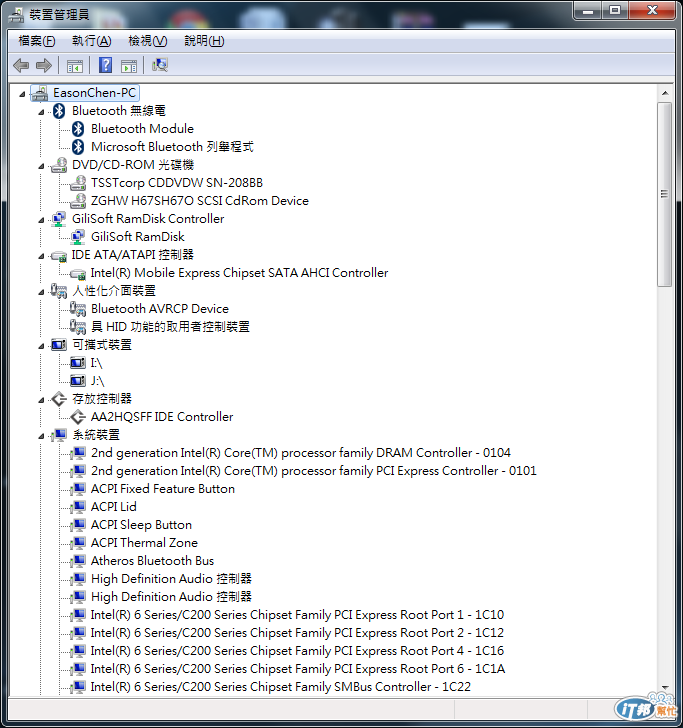This screenshot has height=728, width=683.
Task: Click the ZGHW H67SH67O CdRom icon
Action: point(78,201)
